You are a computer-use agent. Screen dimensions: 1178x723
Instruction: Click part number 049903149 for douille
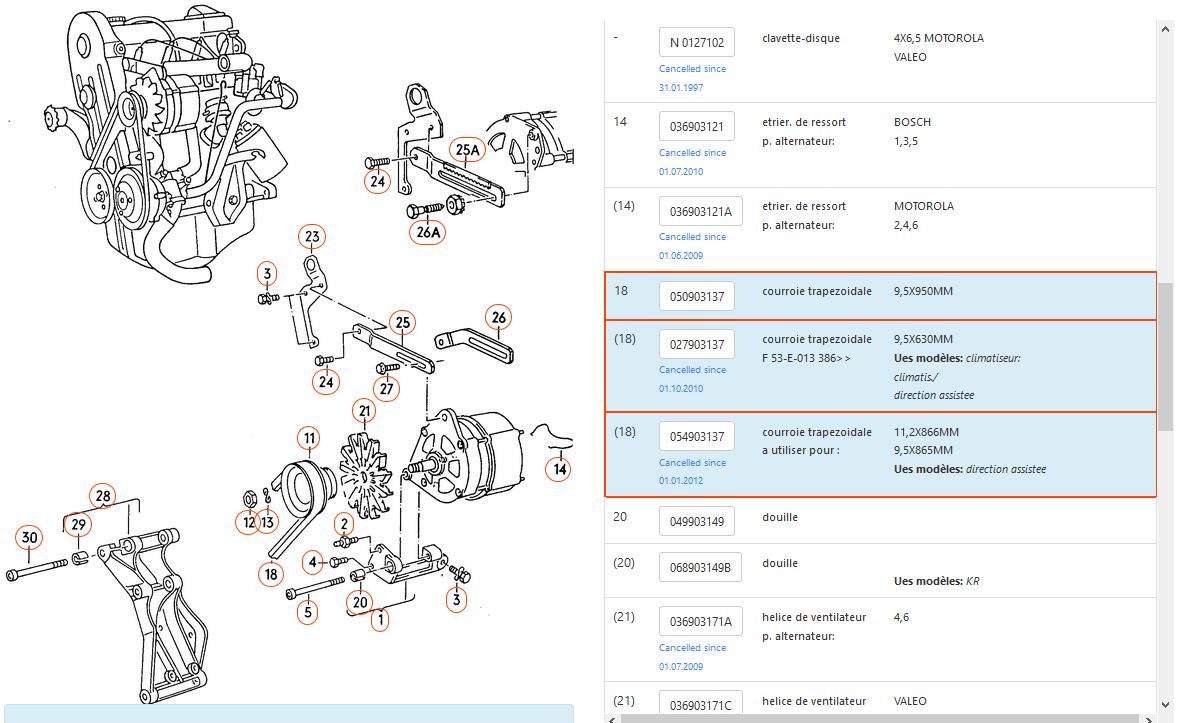(x=697, y=521)
